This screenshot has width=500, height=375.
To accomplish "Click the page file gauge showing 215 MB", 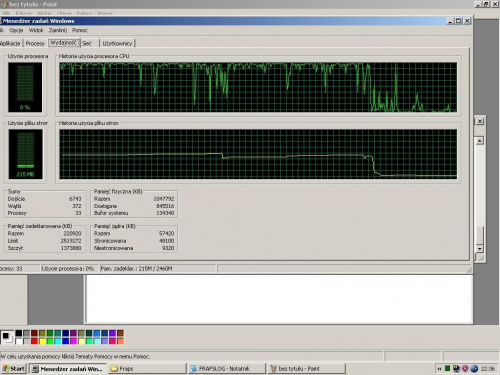I will [x=25, y=154].
